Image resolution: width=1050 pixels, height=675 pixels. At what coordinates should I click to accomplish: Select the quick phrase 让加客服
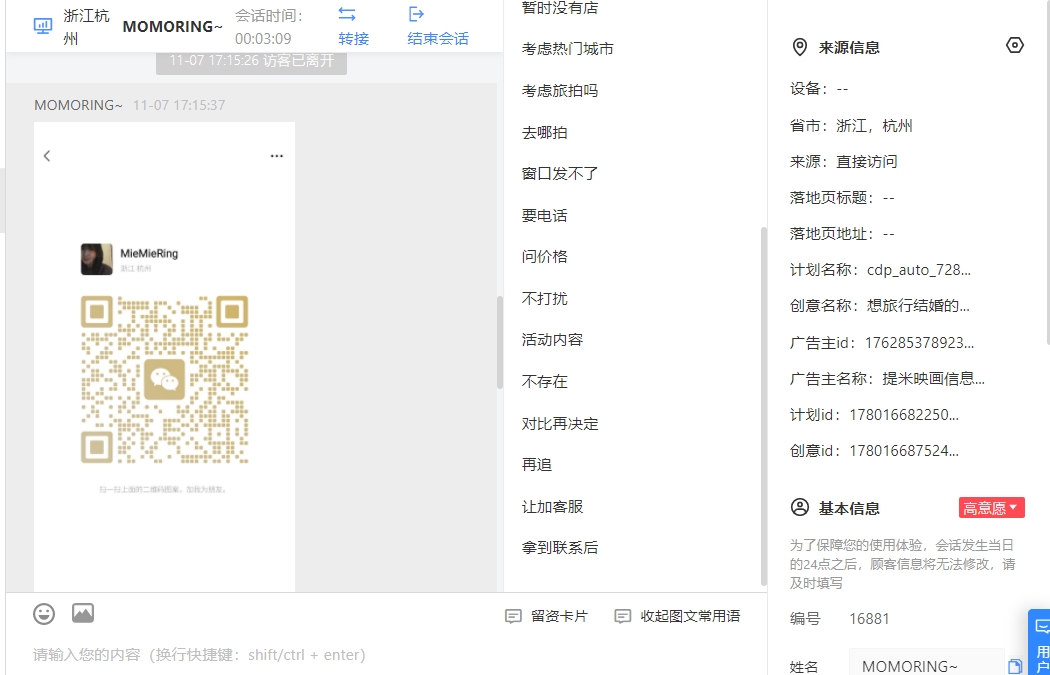552,507
